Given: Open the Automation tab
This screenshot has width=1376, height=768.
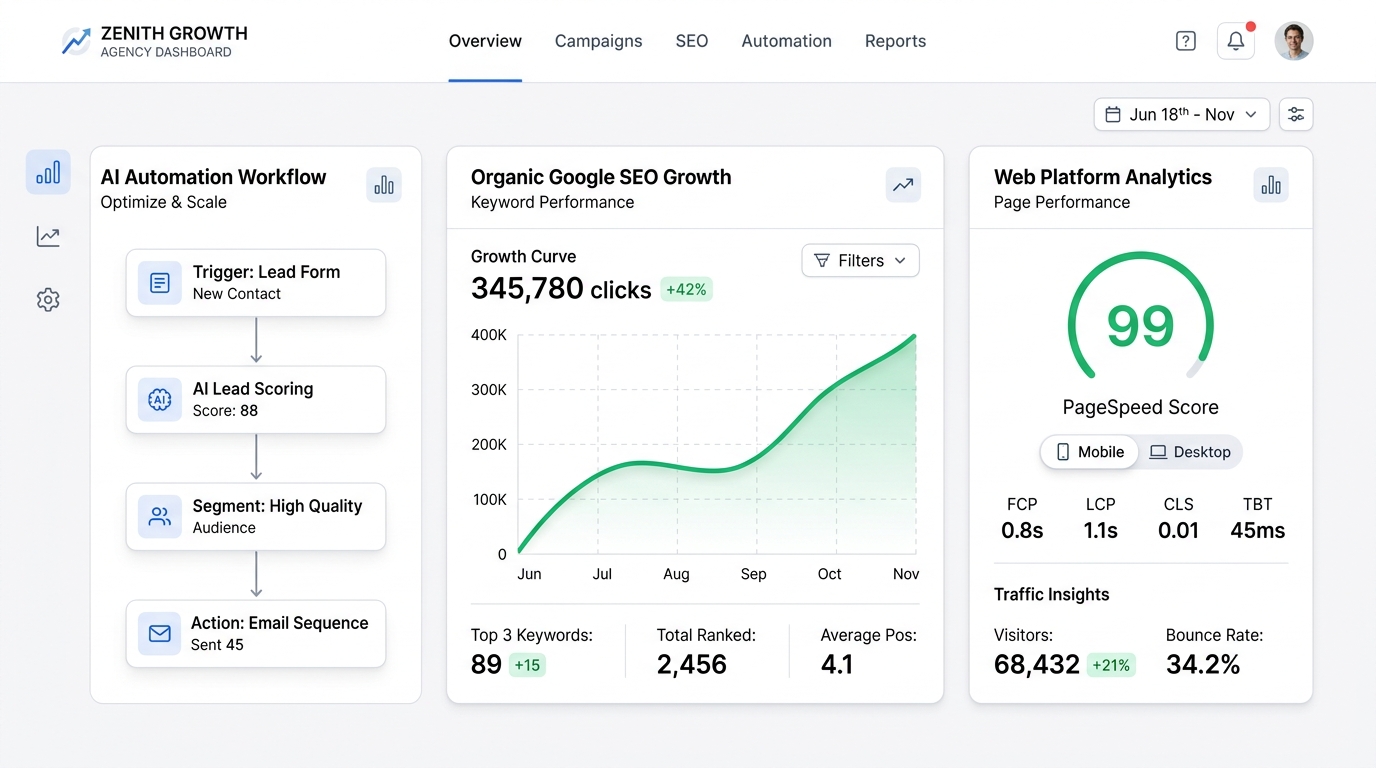Looking at the screenshot, I should coord(787,41).
